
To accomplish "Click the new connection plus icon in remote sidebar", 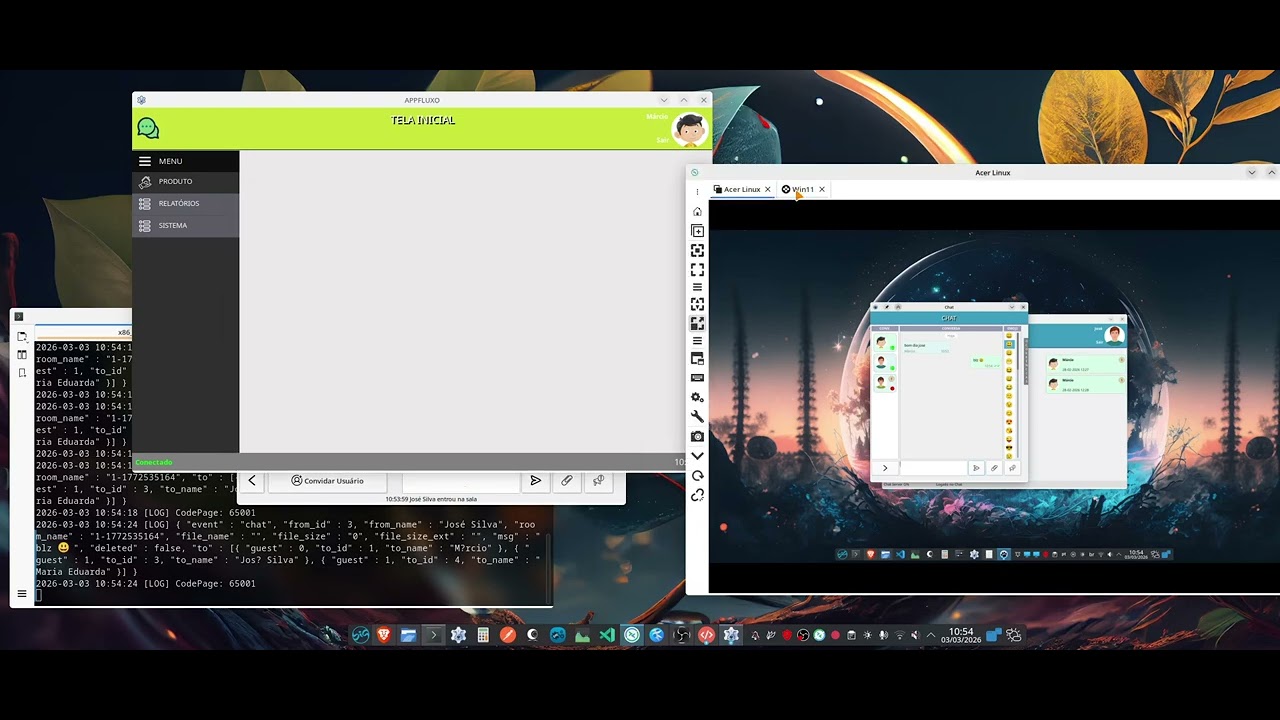I will [697, 231].
